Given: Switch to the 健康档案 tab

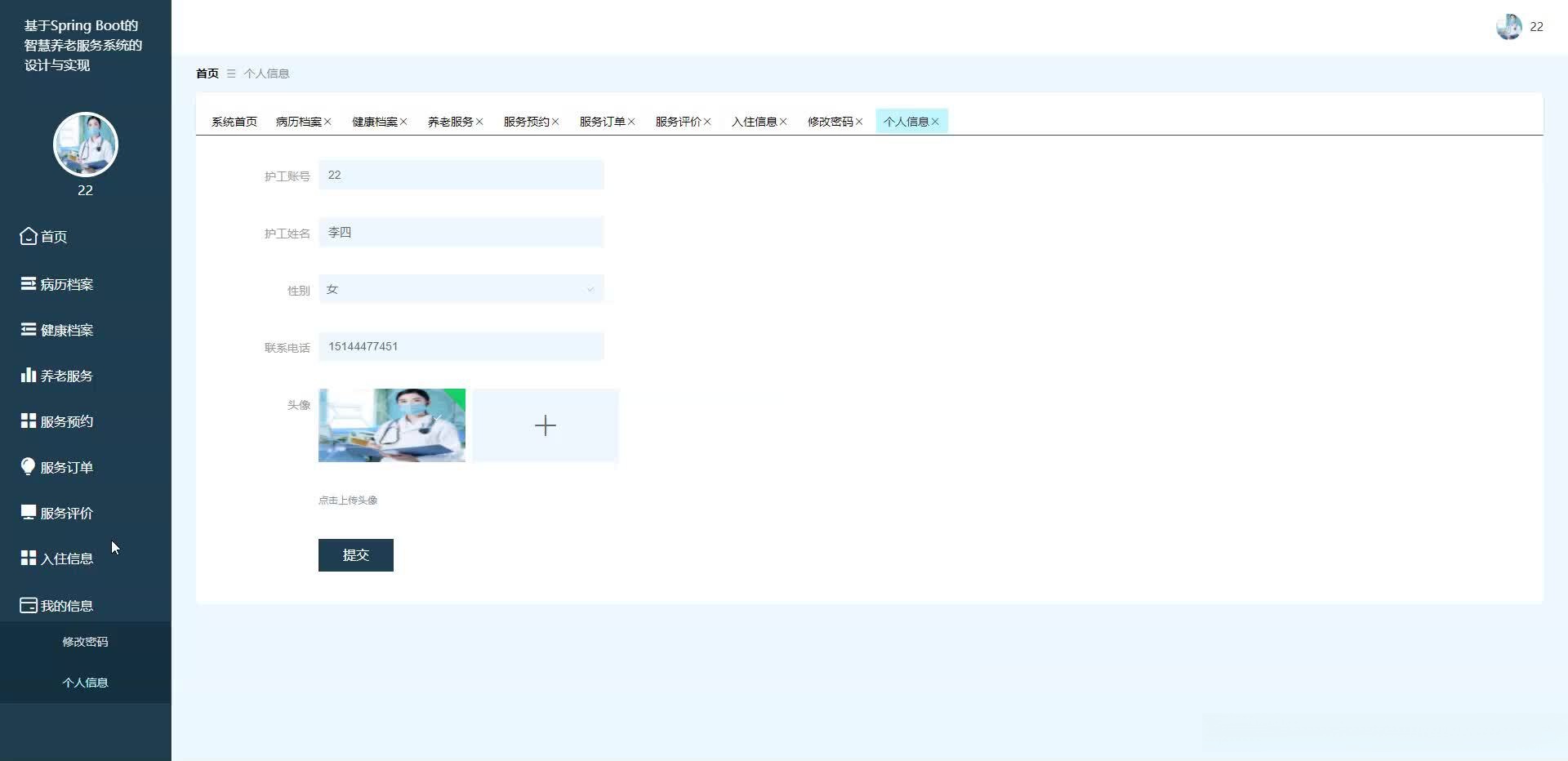Looking at the screenshot, I should [x=375, y=122].
